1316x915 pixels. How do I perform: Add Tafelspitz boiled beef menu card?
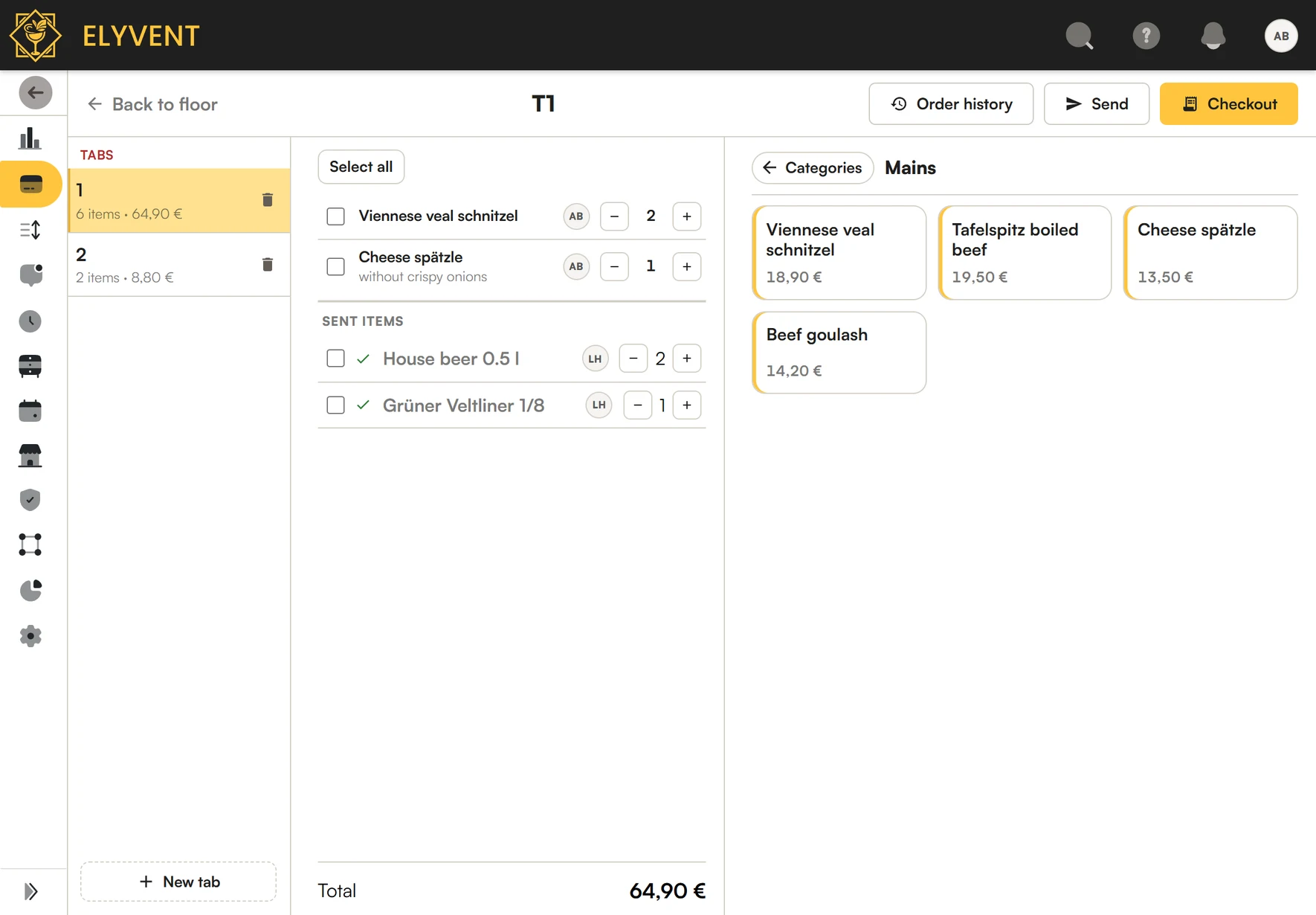click(x=1025, y=253)
